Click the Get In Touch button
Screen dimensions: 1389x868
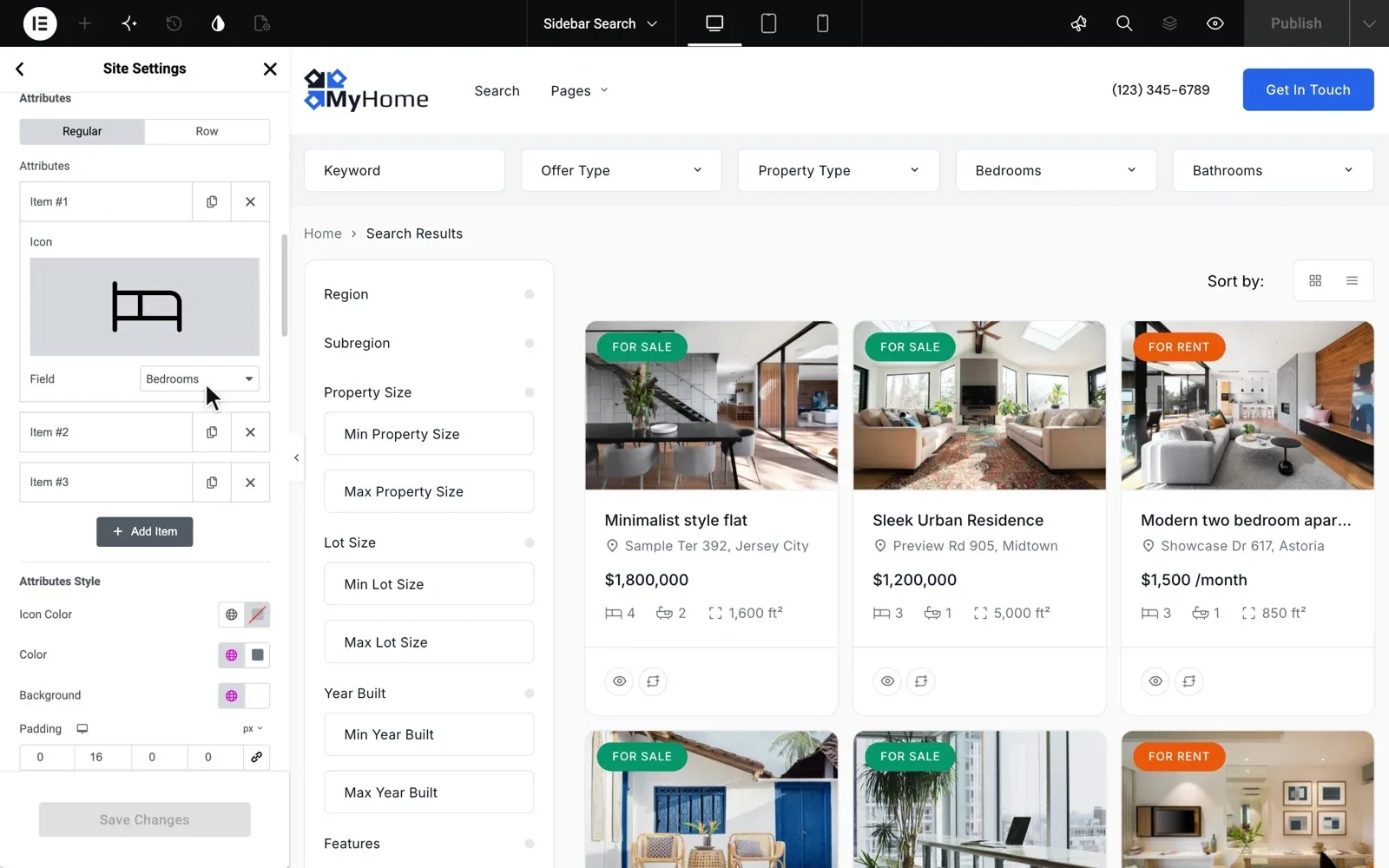[1308, 89]
